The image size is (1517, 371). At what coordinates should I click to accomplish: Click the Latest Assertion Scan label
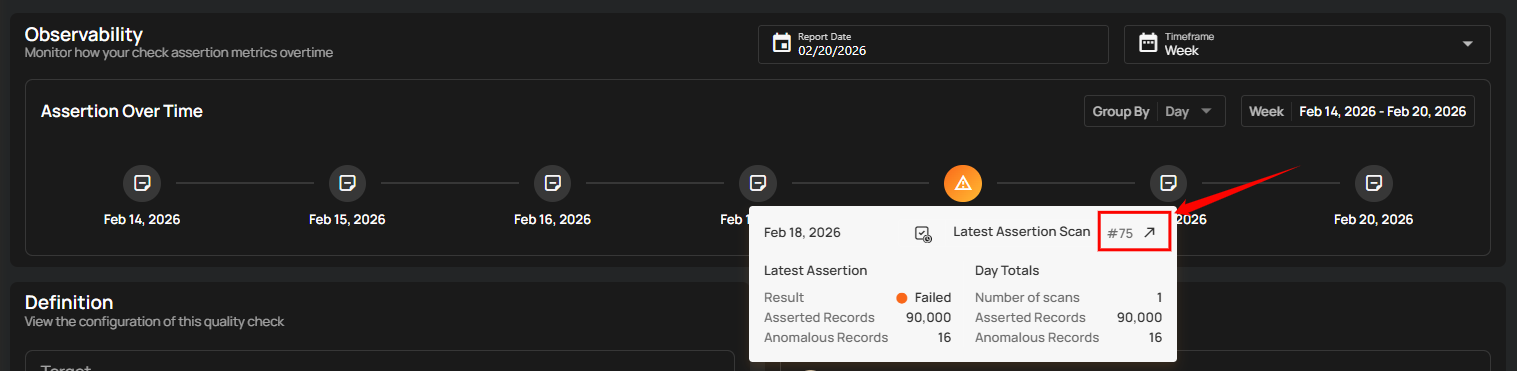point(1021,231)
